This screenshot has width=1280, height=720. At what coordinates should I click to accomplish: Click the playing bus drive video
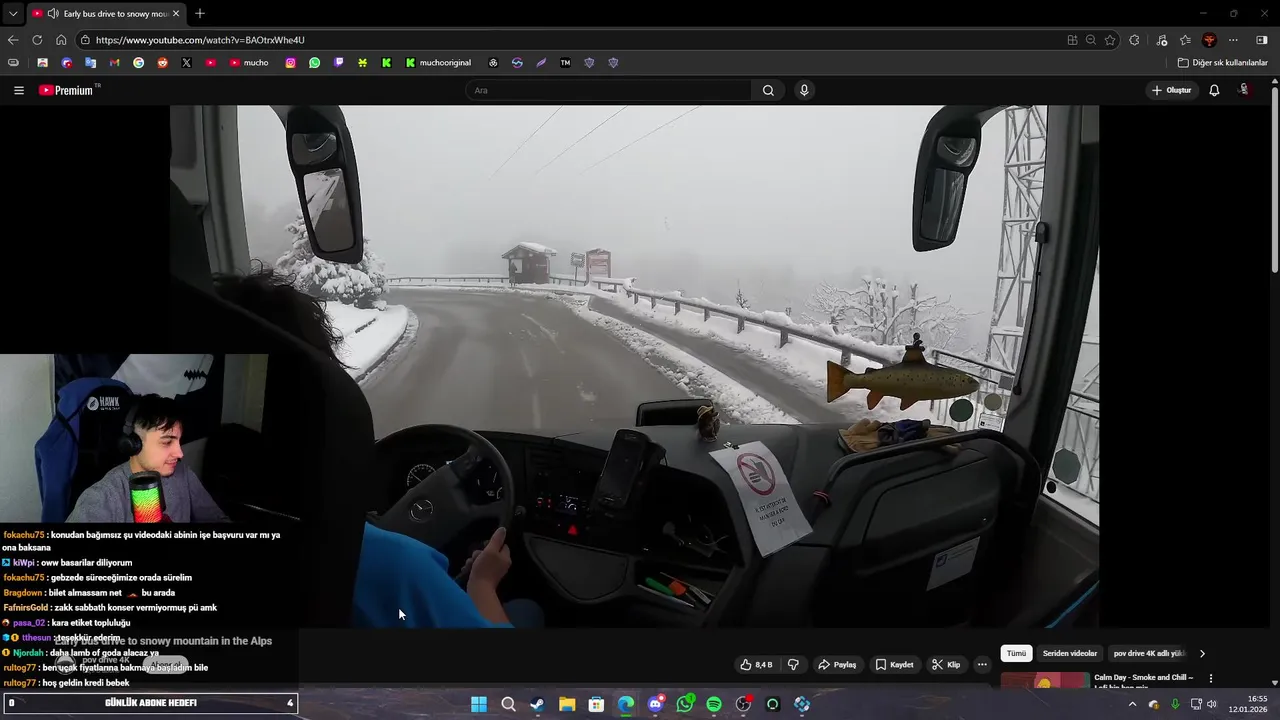click(x=634, y=366)
